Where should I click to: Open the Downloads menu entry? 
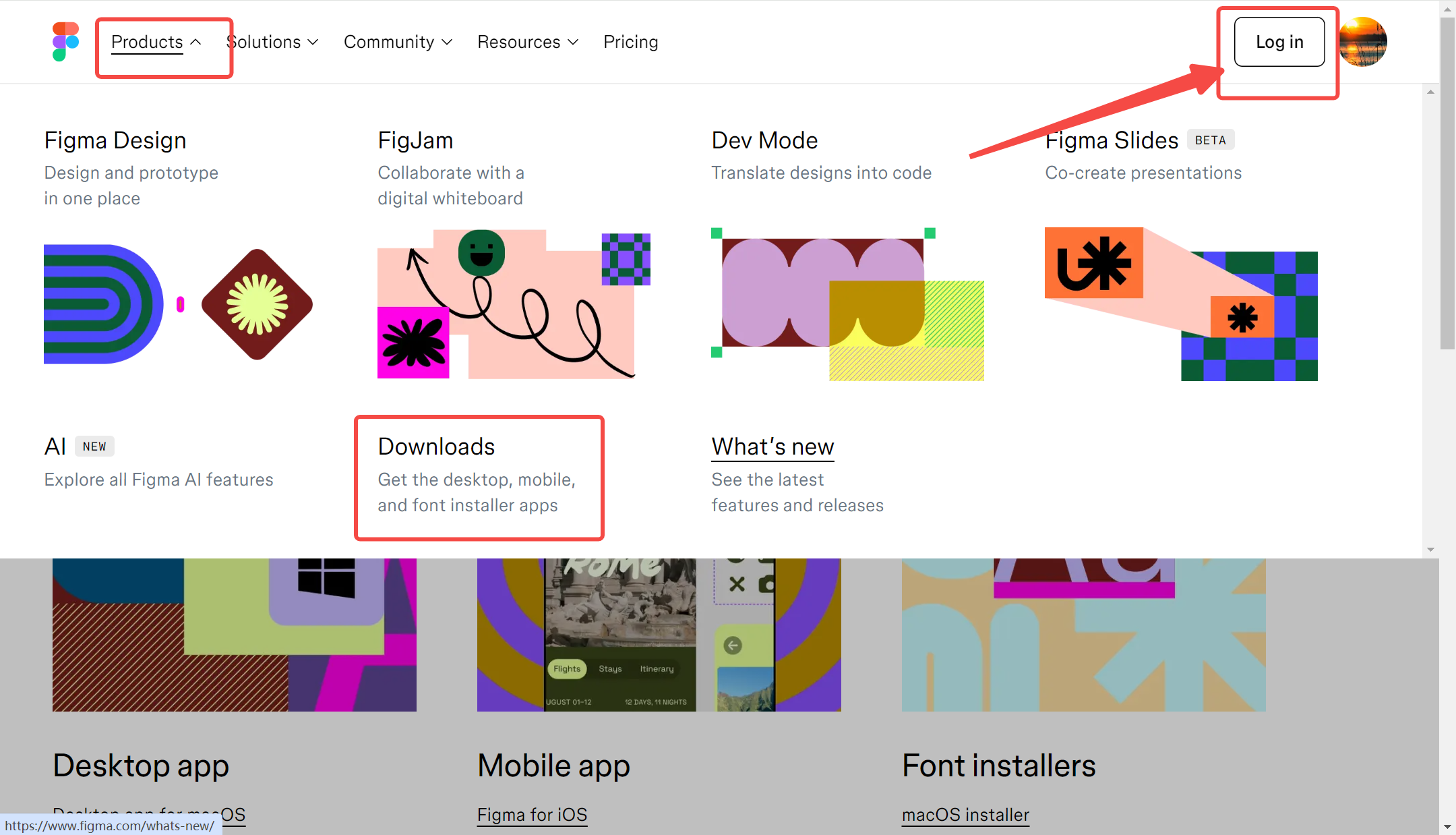click(436, 447)
